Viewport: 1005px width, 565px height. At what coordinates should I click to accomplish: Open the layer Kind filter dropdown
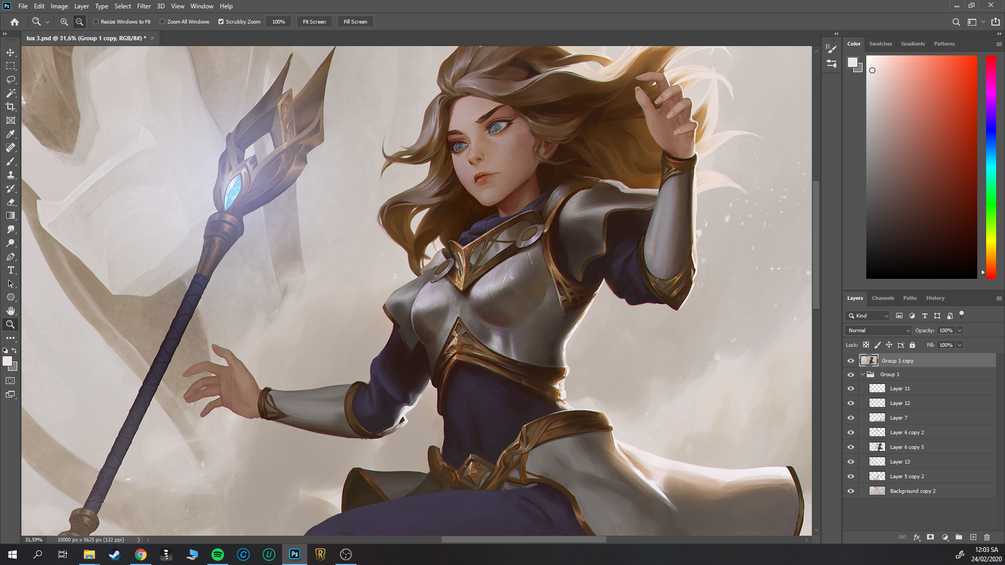tap(868, 316)
